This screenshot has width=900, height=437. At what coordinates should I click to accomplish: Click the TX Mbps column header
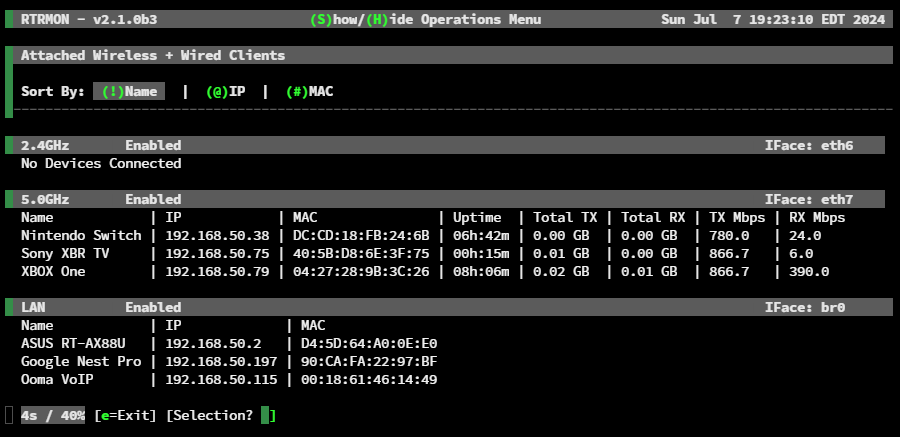737,218
